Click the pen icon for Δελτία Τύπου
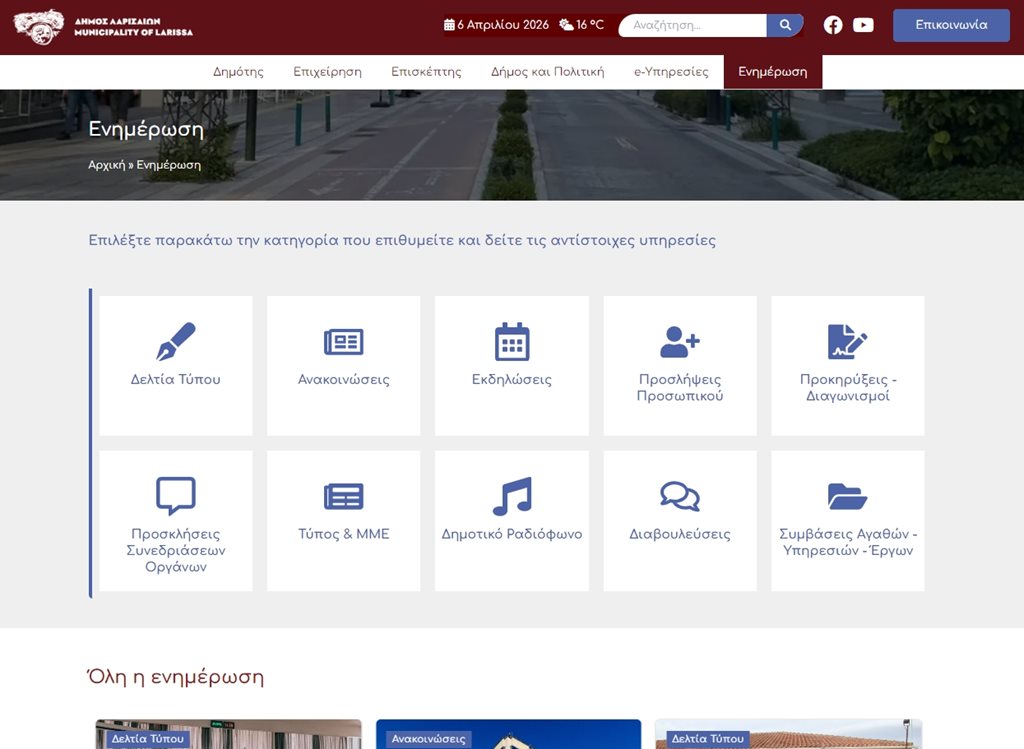This screenshot has height=749, width=1024. (176, 342)
